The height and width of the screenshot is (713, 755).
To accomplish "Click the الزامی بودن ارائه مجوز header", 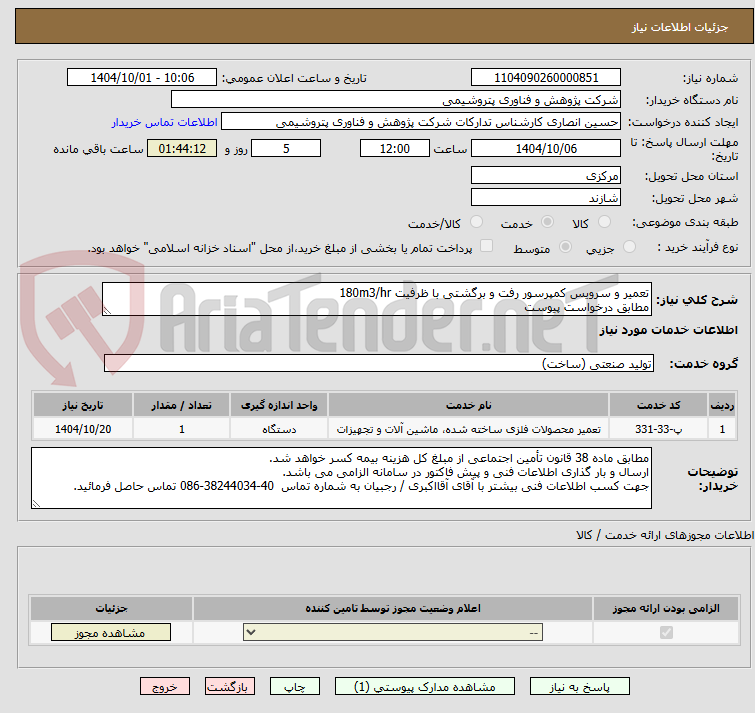I will click(x=666, y=609).
